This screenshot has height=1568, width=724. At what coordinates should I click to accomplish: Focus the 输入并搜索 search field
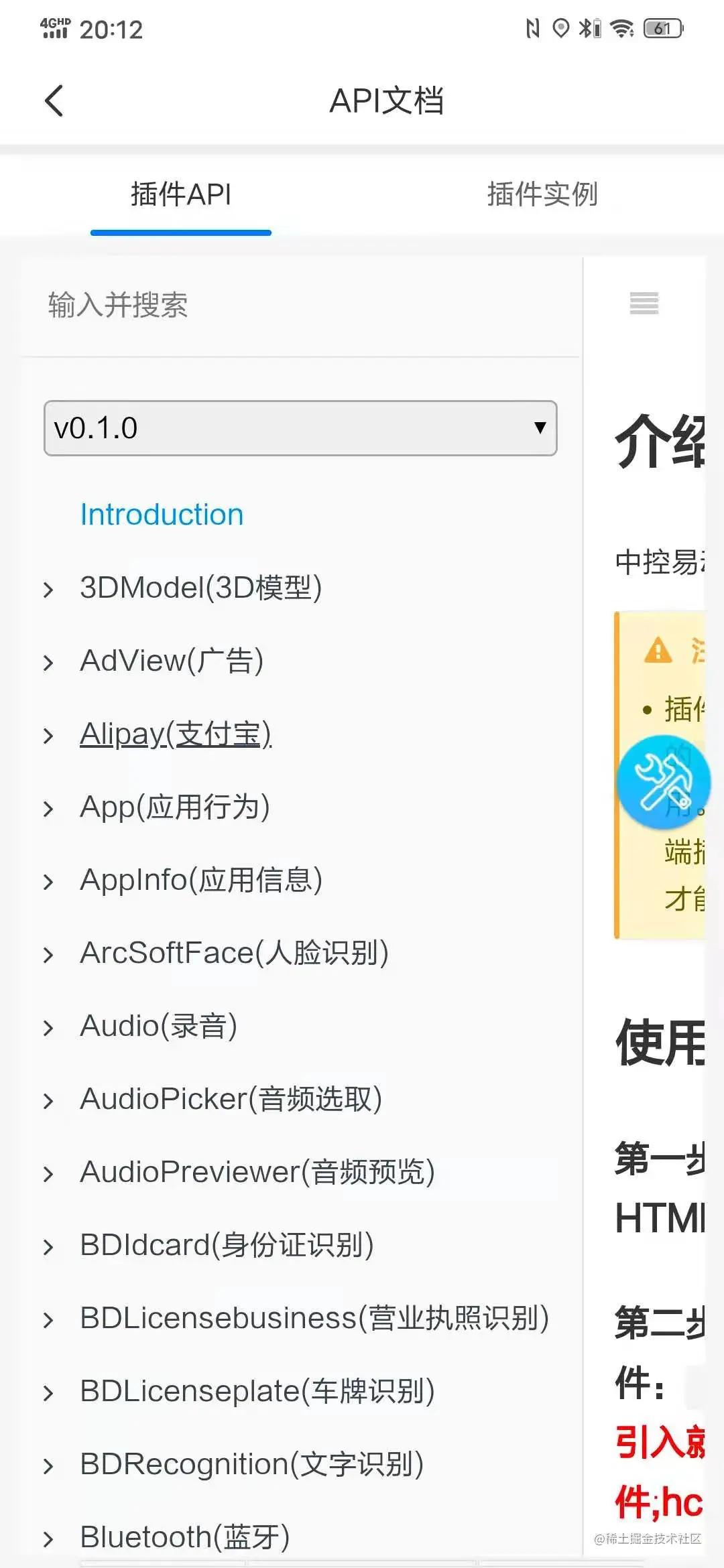(x=300, y=306)
